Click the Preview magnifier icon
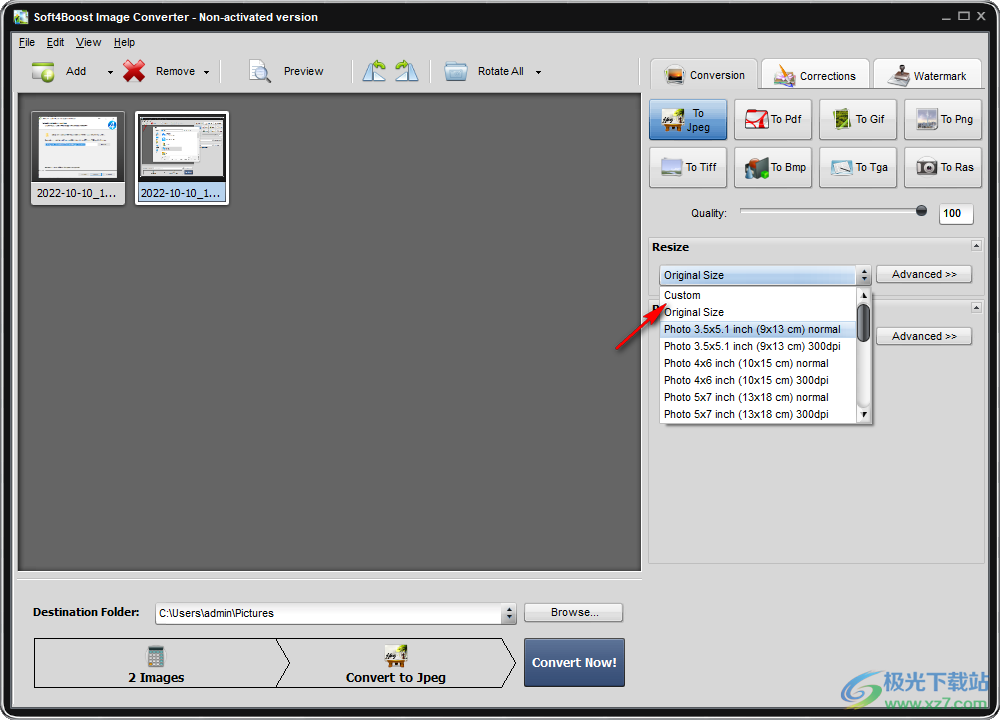The width and height of the screenshot is (1000, 720). pyautogui.click(x=260, y=71)
